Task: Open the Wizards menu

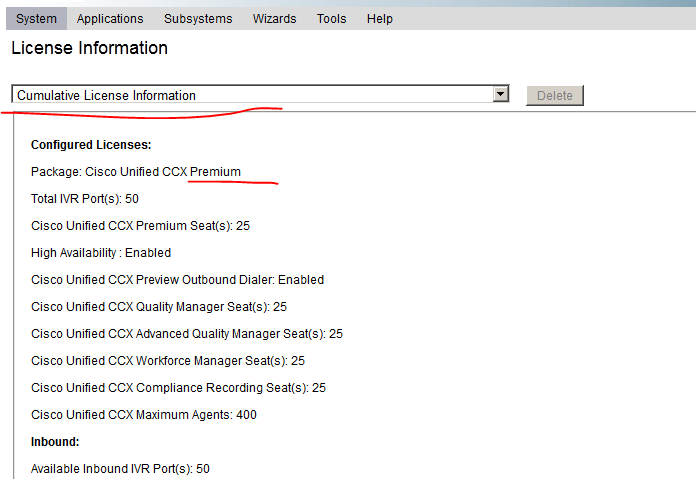Action: 274,19
